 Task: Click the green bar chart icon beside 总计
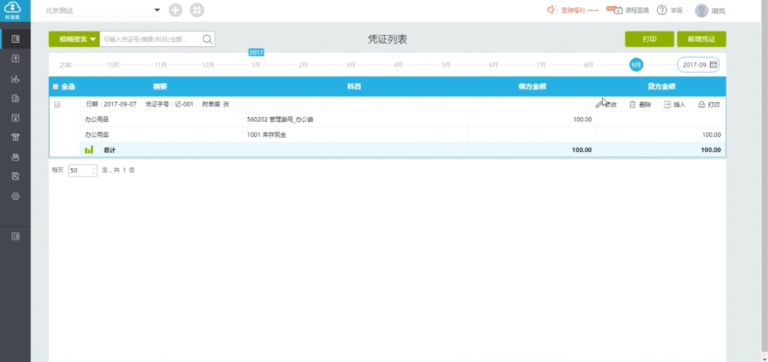point(89,150)
